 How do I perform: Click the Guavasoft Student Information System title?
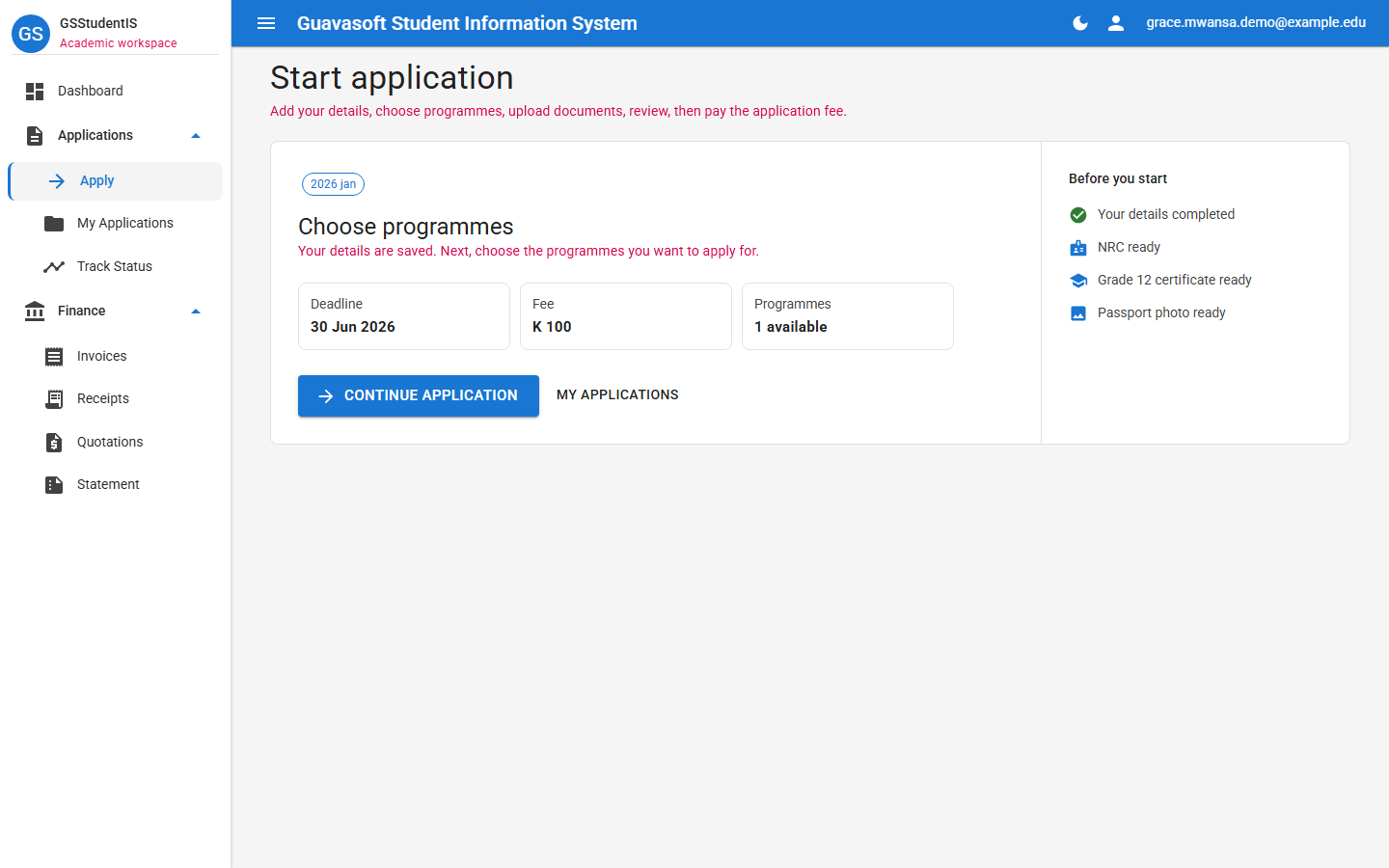[467, 23]
